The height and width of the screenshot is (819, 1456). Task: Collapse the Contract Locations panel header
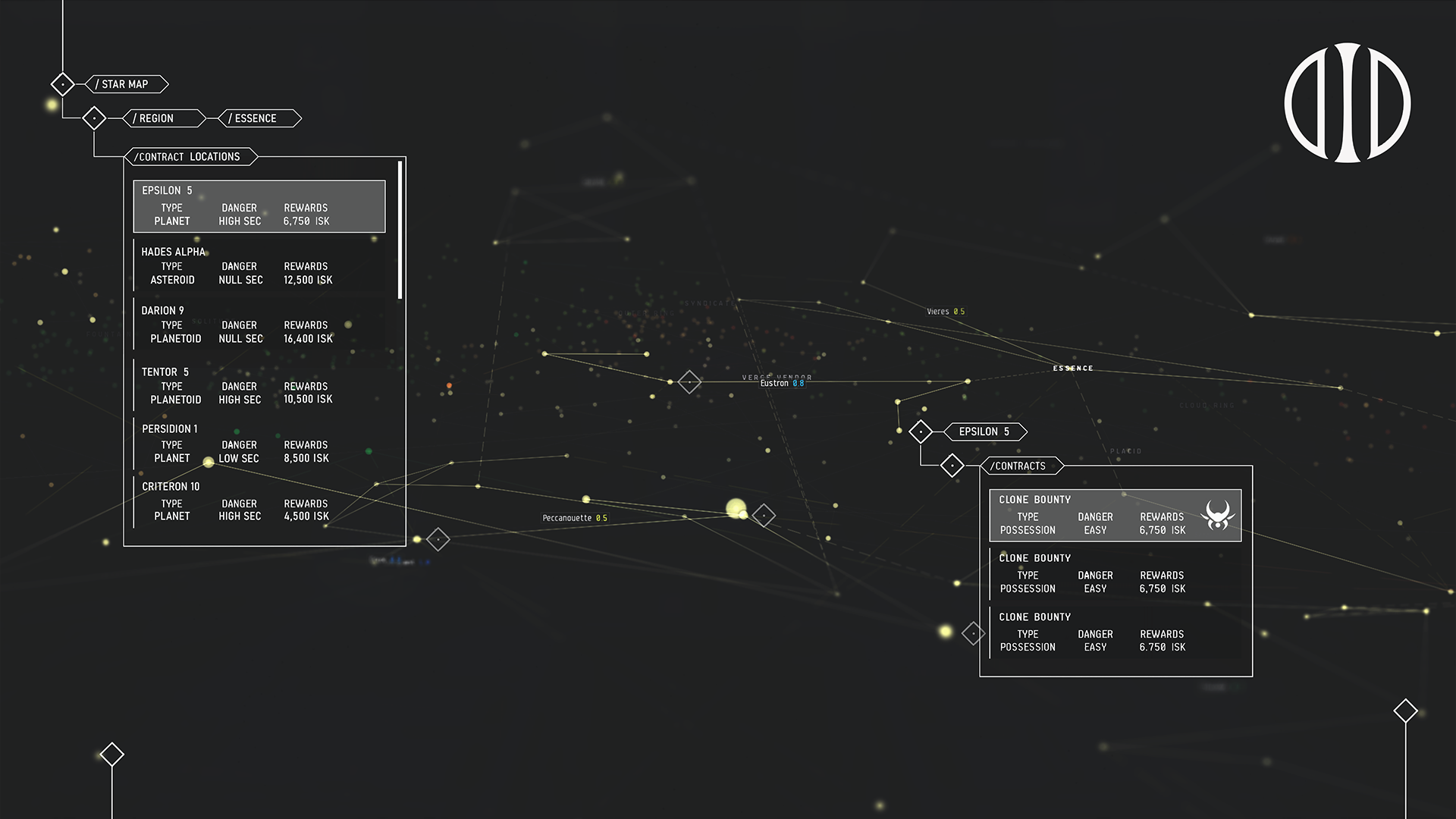(x=190, y=157)
